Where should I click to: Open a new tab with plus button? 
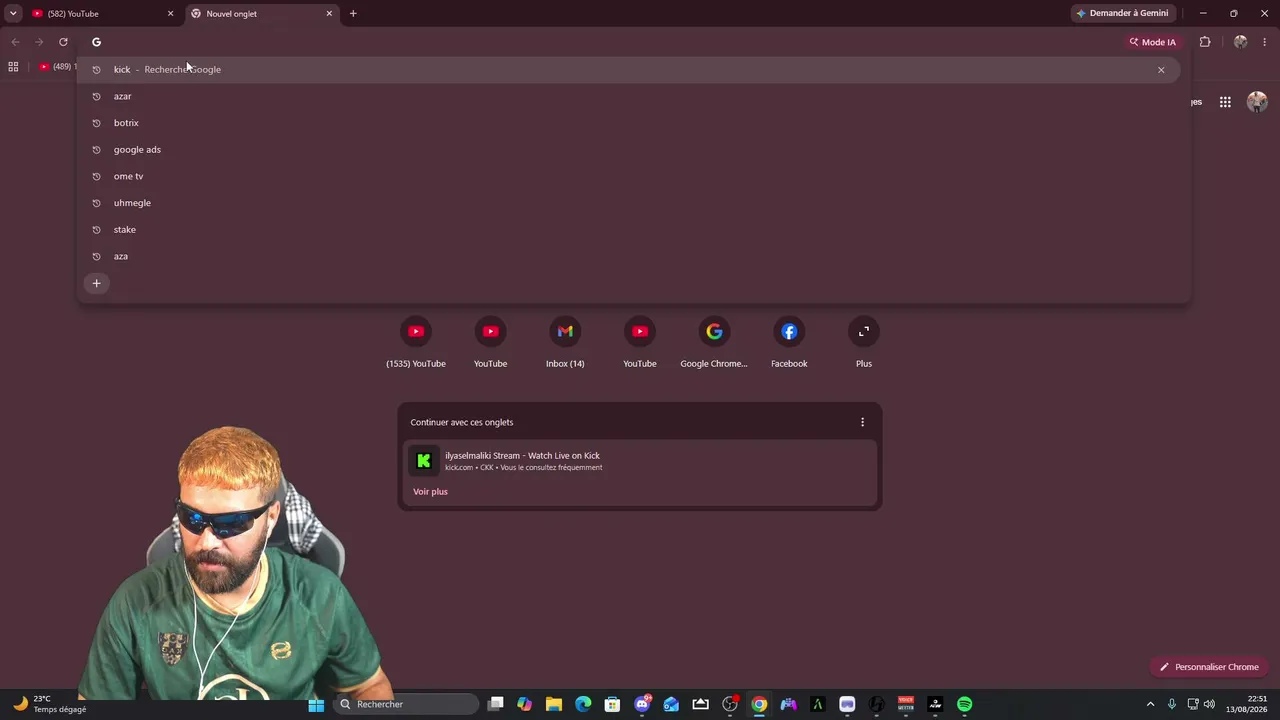click(353, 14)
